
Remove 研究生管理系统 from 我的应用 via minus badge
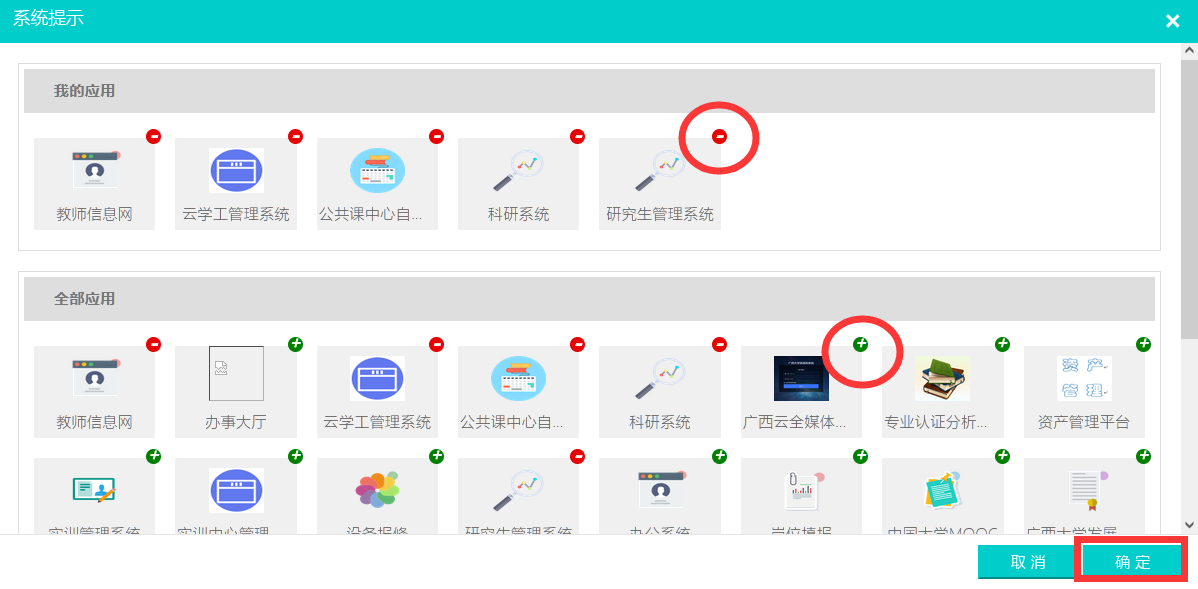pyautogui.click(x=719, y=136)
